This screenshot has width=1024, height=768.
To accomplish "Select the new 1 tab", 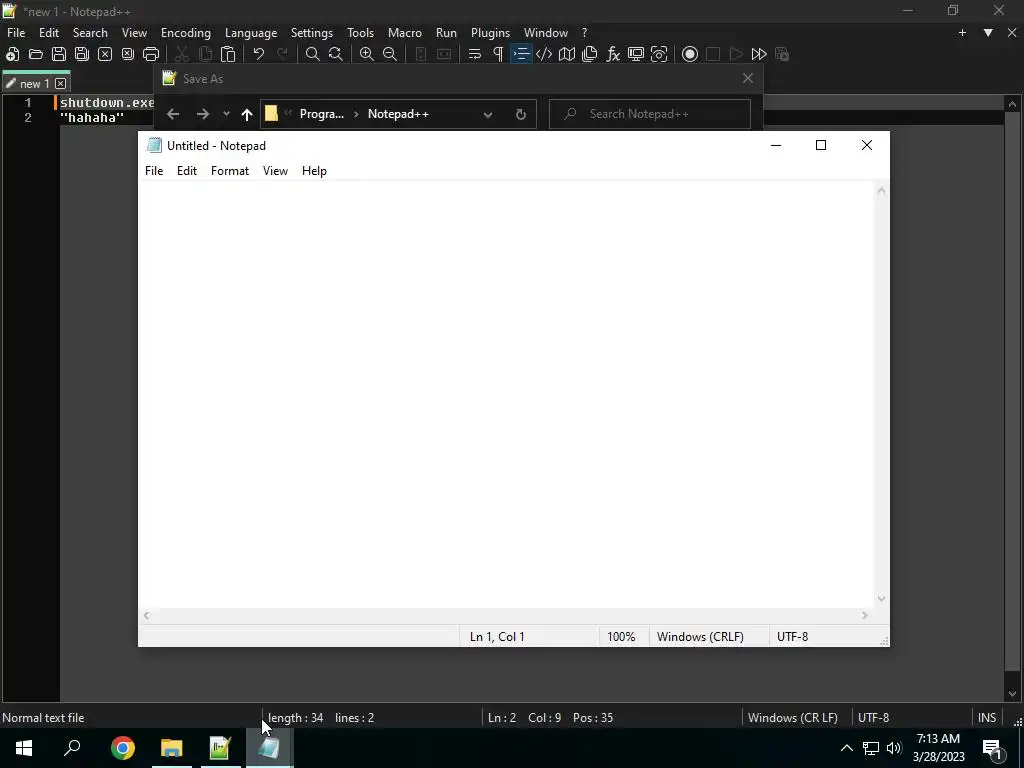I will 35,84.
